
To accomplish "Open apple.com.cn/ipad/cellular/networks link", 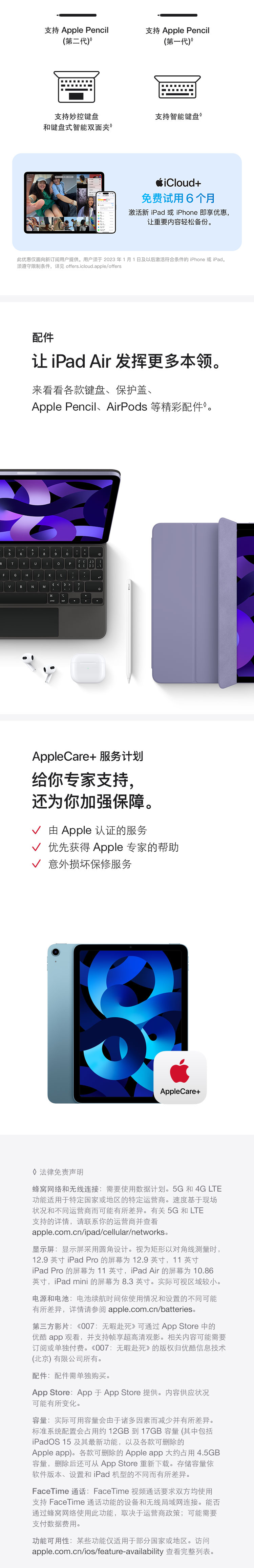I will tap(99, 1232).
